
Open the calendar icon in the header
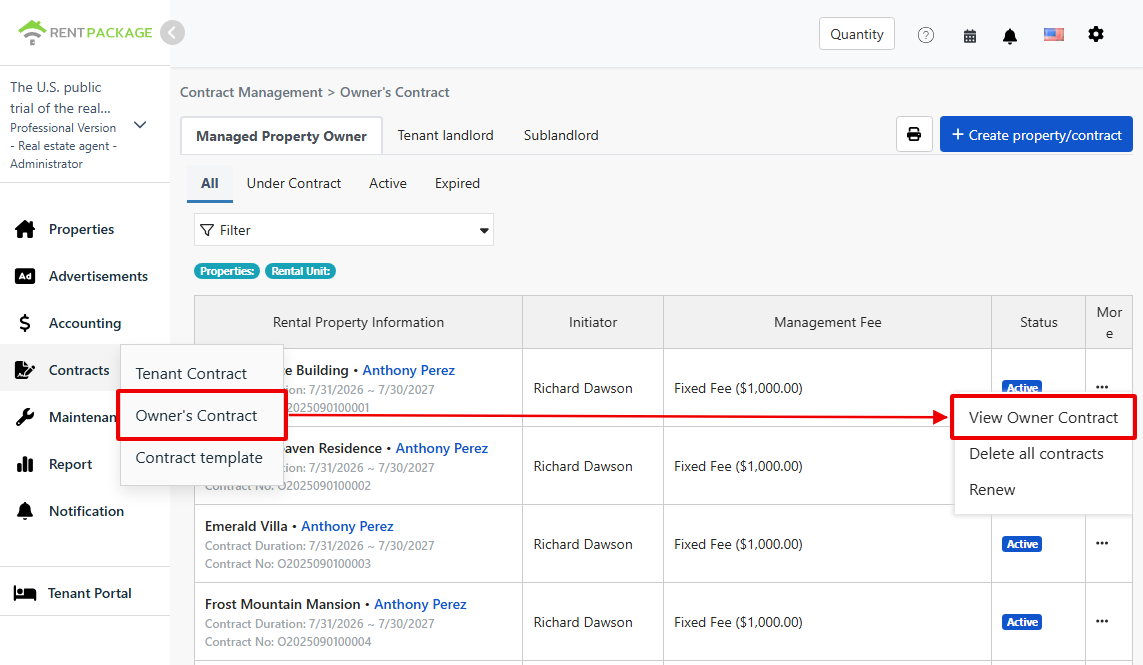tap(970, 36)
